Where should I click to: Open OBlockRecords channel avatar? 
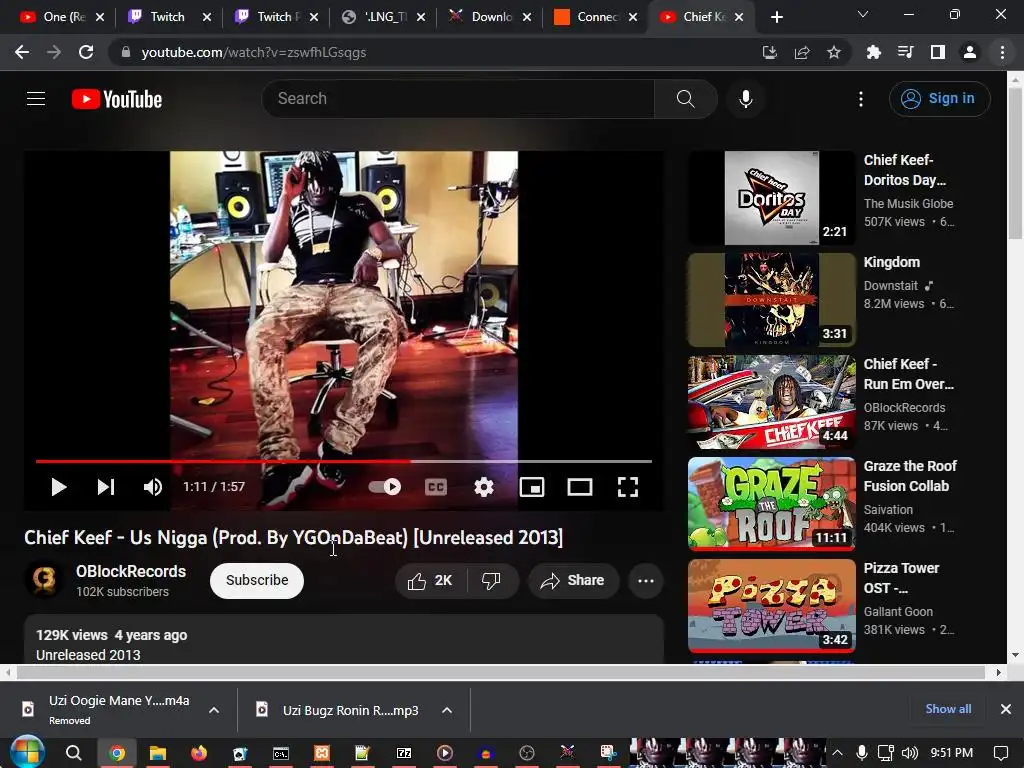pyautogui.click(x=44, y=579)
